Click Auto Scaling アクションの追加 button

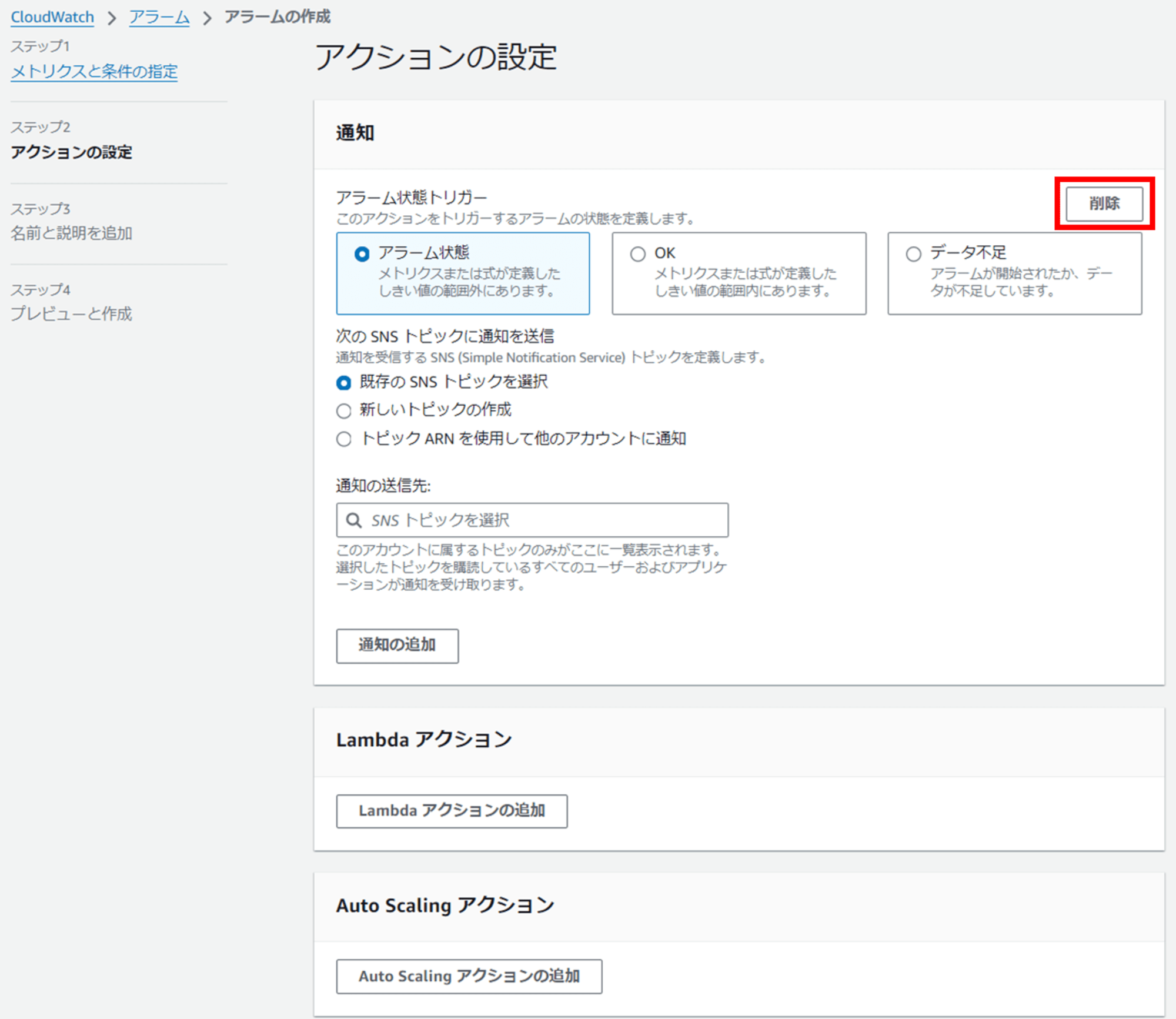pos(469,976)
